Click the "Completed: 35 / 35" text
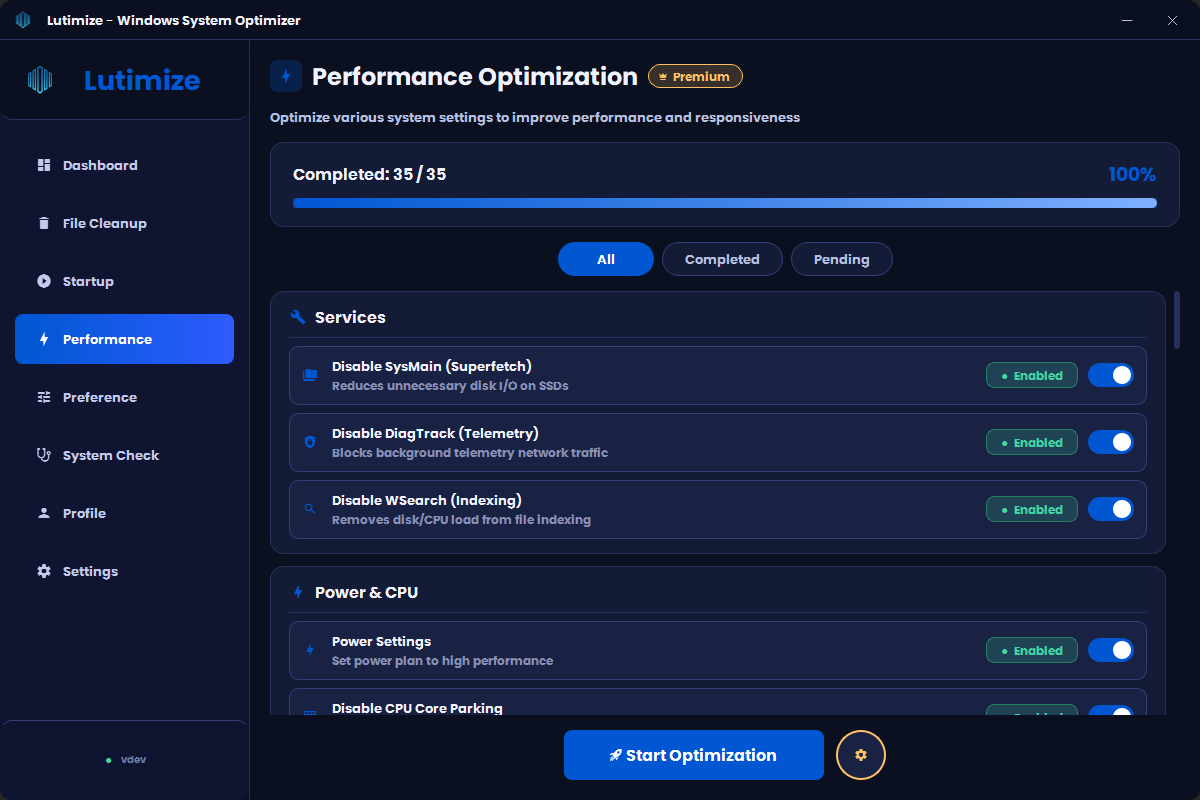1200x800 pixels. pos(370,174)
